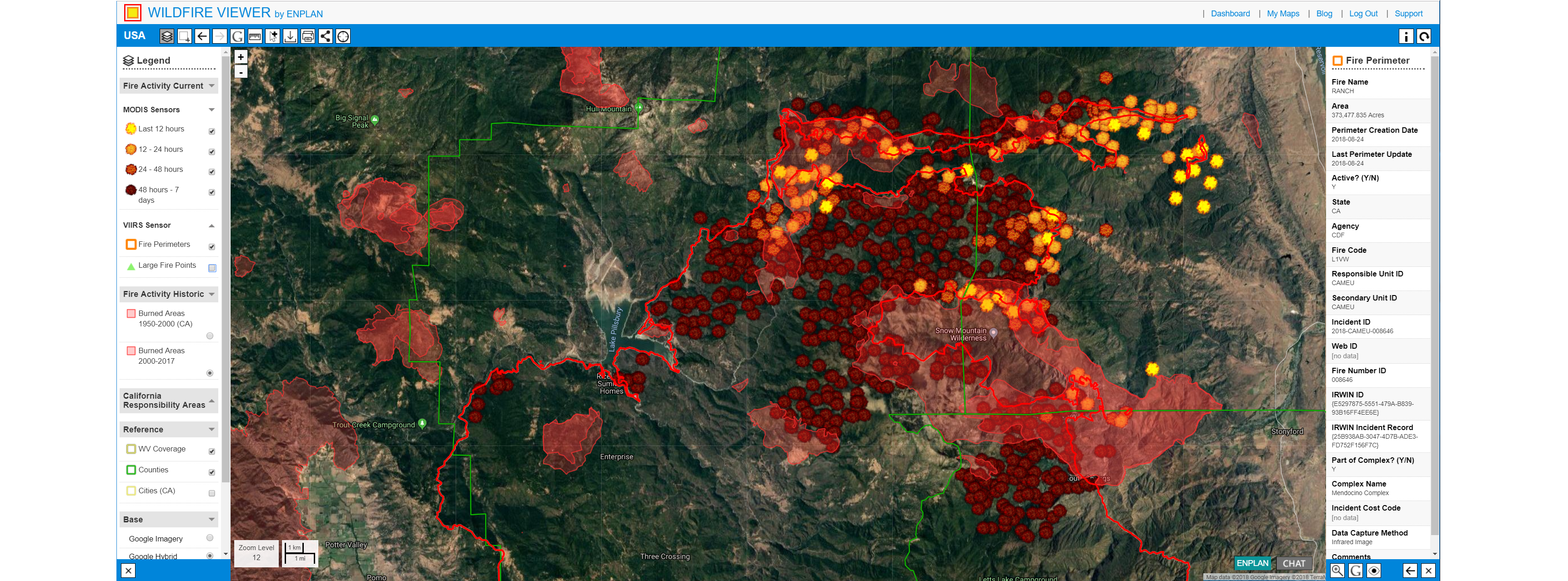Open the share map icon

(326, 36)
